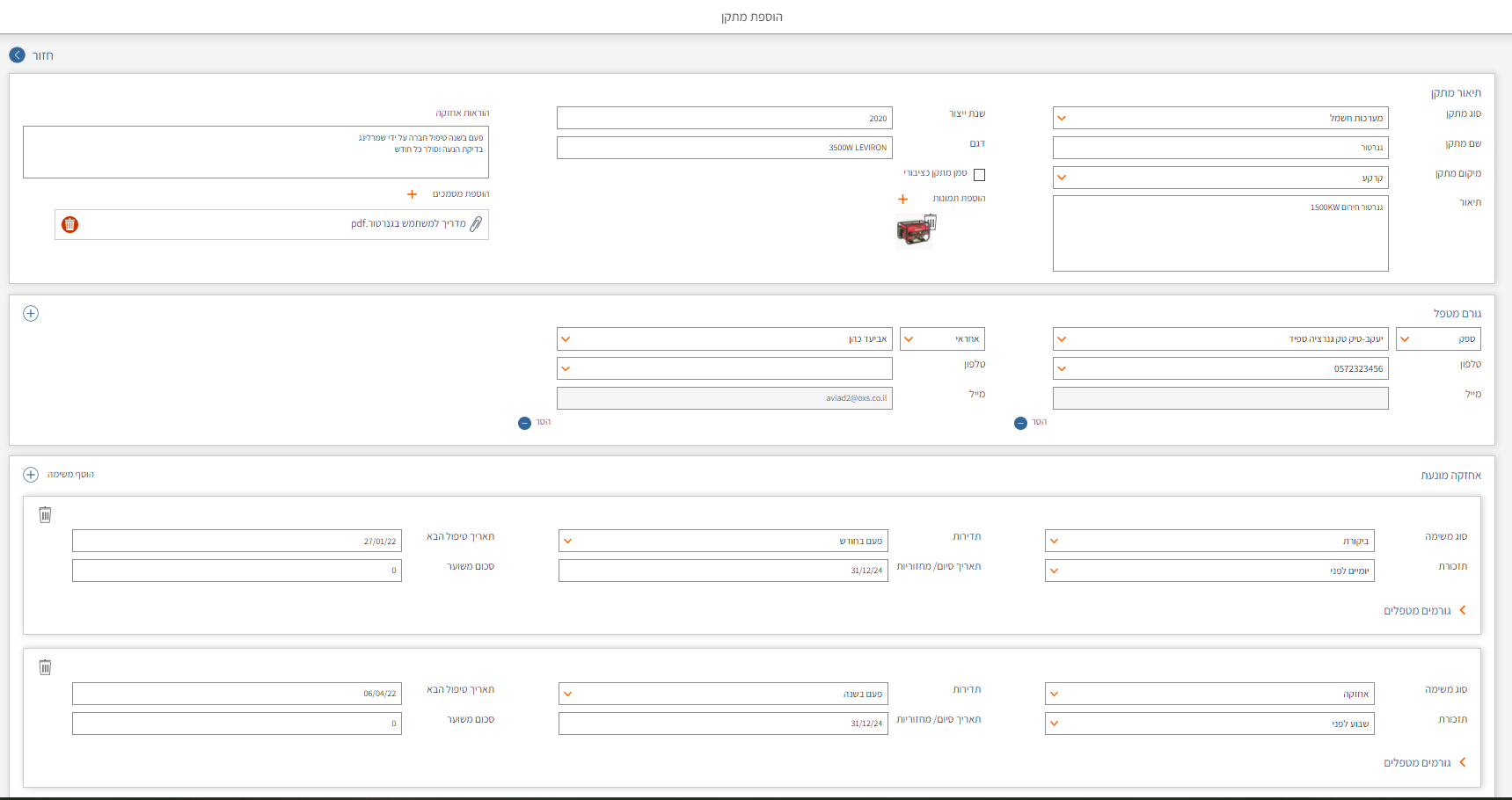
Task: Click the plus circle in the handler section
Action: (31, 314)
